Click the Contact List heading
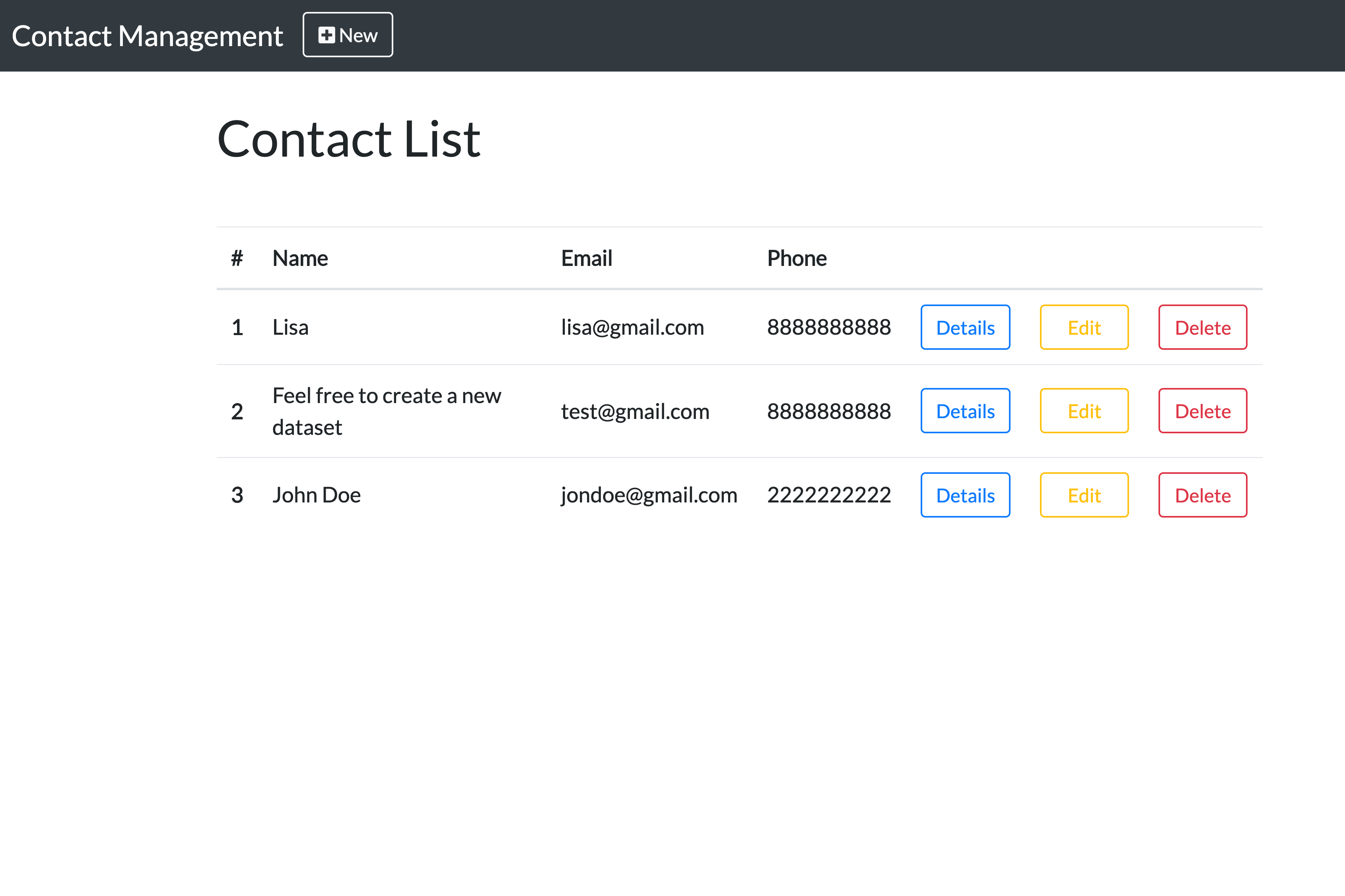 point(349,139)
